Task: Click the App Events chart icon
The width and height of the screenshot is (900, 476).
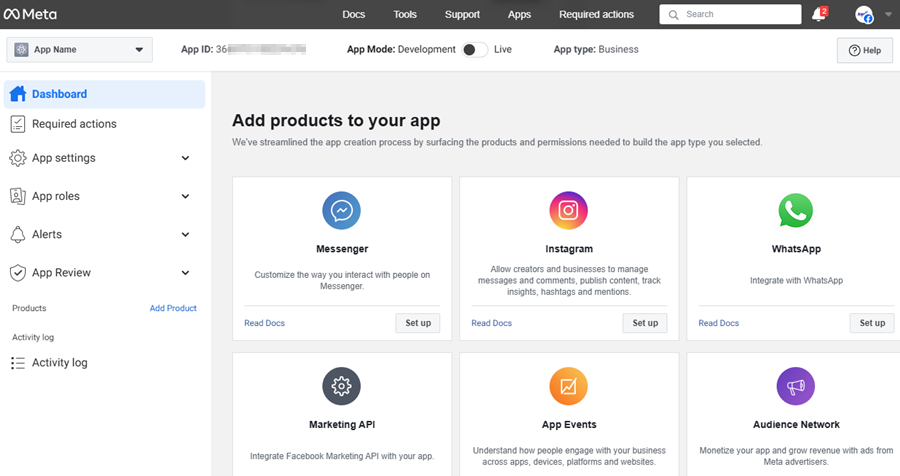Action: pyautogui.click(x=568, y=386)
